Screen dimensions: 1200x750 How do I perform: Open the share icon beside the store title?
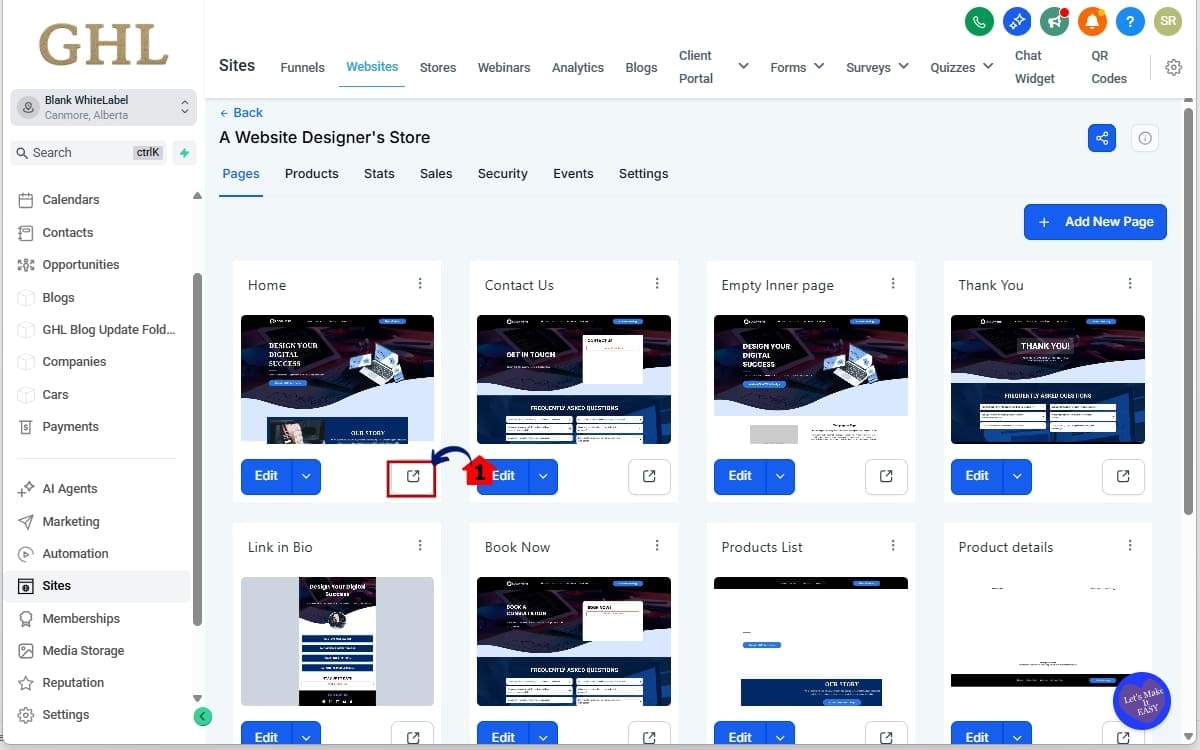point(1101,138)
